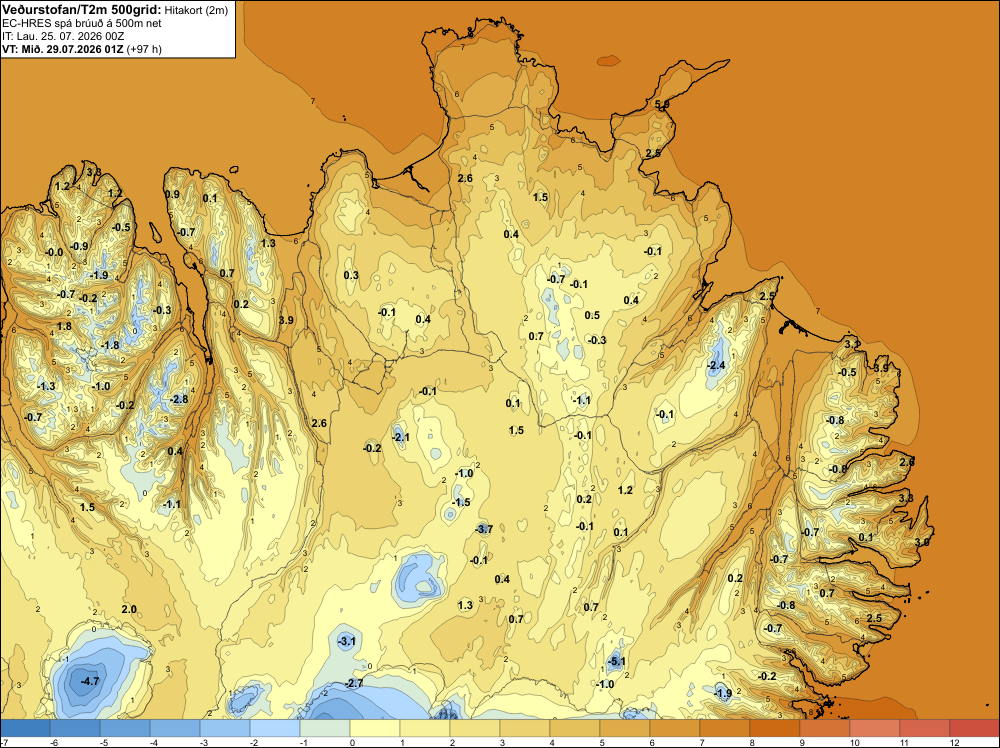1000x748 pixels.
Task: Click the EC-HRES spá brúuð description line
Action: pyautogui.click(x=82, y=23)
